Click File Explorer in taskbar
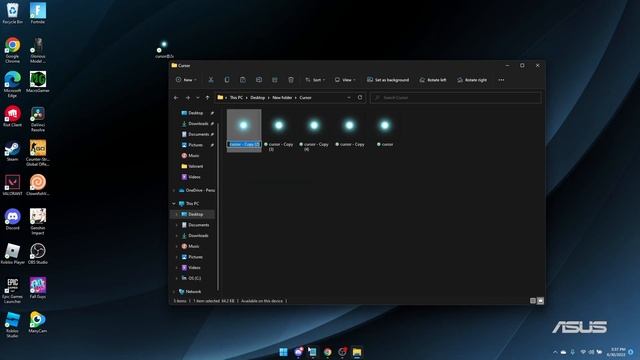 [357, 352]
